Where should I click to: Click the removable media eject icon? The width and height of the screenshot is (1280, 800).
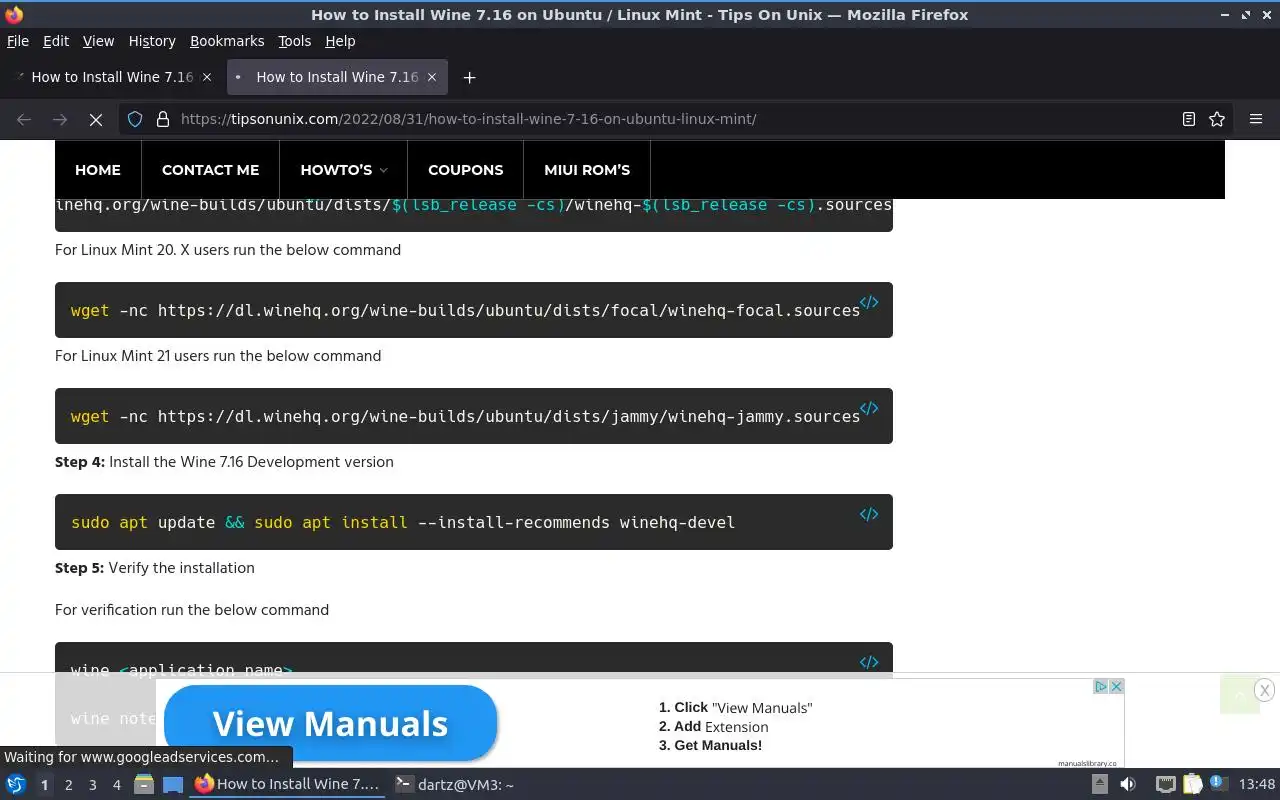pyautogui.click(x=1099, y=785)
